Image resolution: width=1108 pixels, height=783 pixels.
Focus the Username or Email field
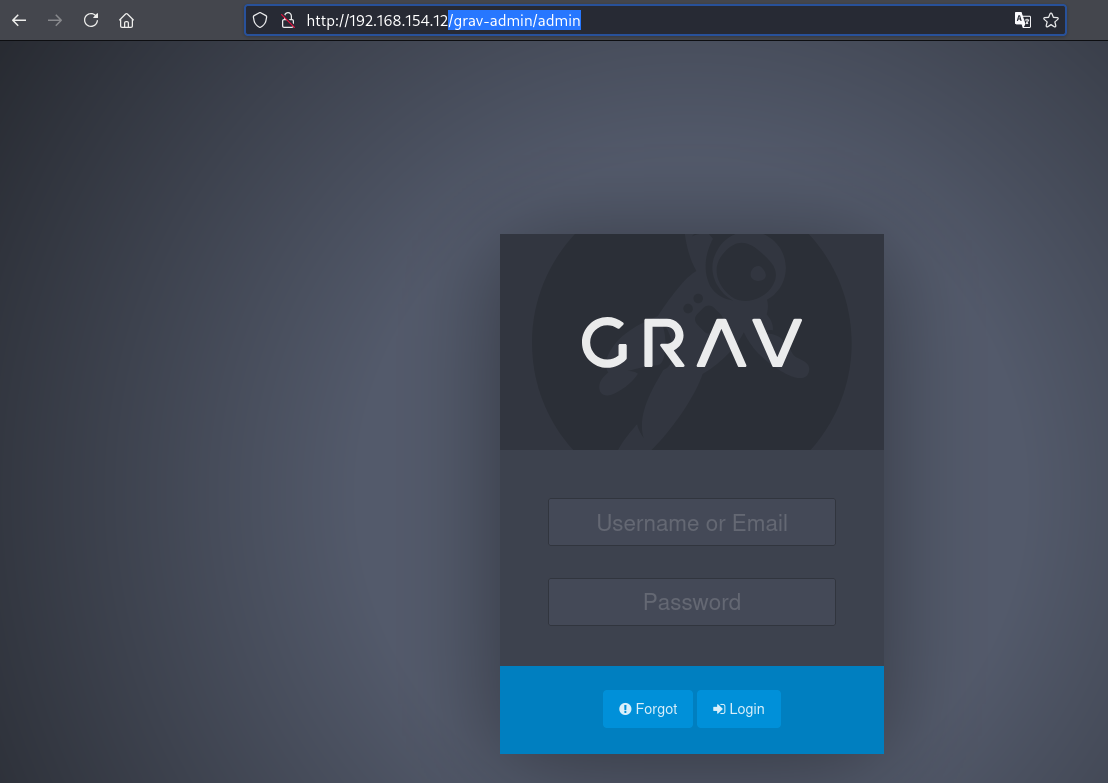tap(692, 522)
